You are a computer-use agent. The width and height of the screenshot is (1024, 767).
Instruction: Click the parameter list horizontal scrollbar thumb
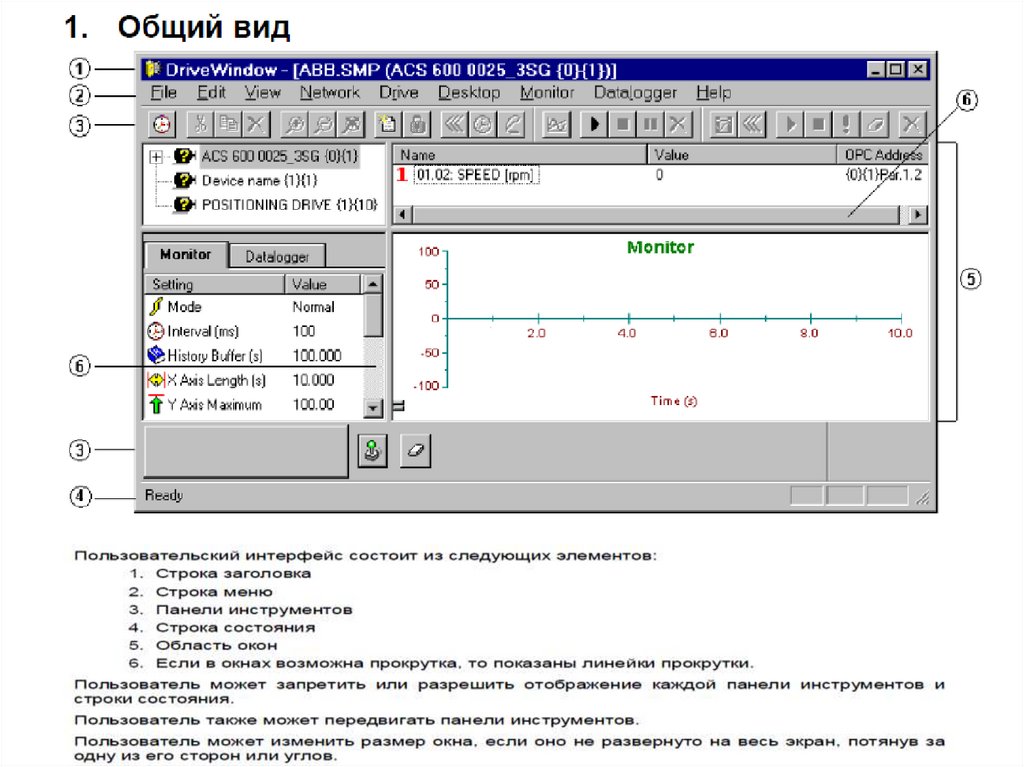click(x=656, y=214)
